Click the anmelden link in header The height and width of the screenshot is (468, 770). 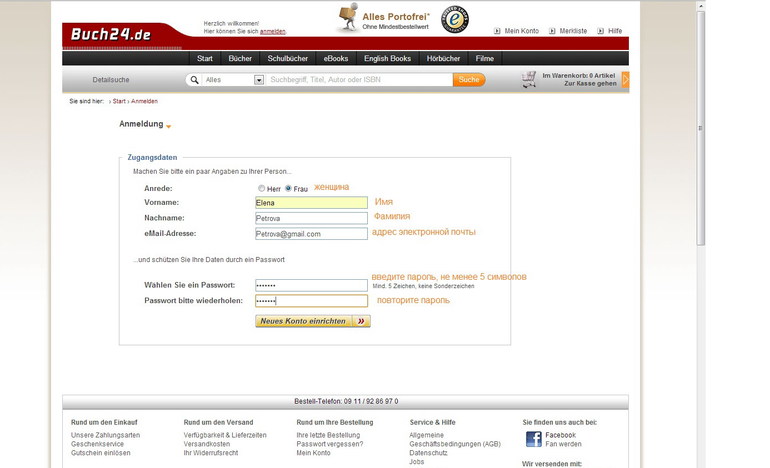point(273,31)
